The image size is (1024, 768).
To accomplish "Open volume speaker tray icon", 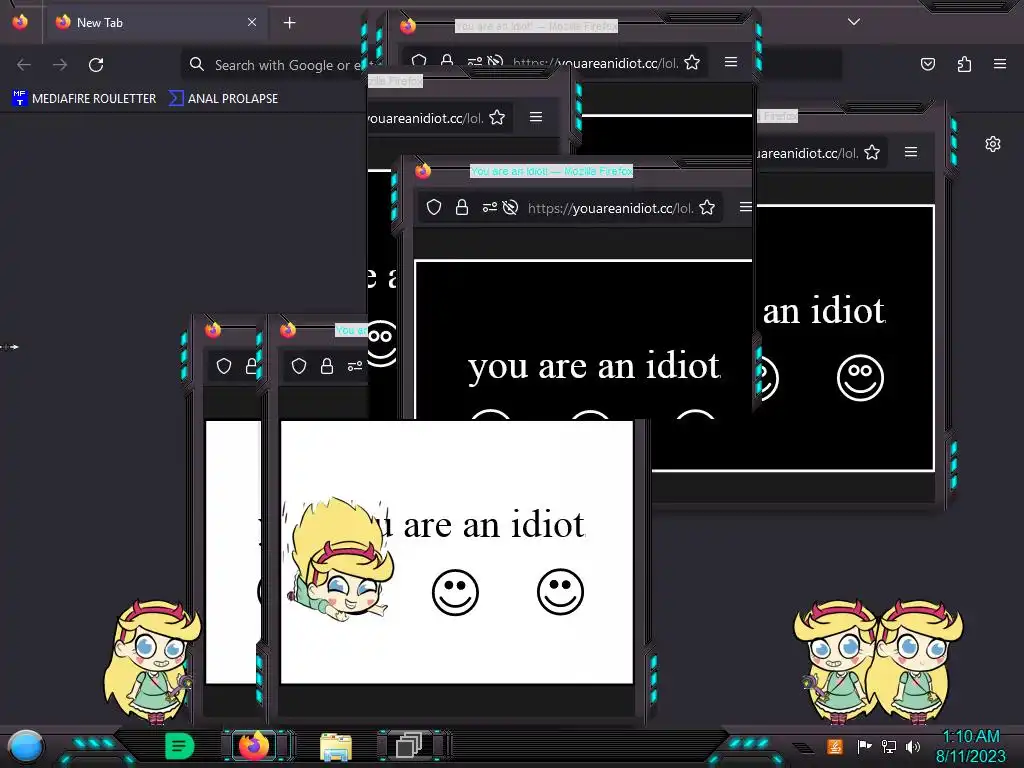I will coord(912,746).
